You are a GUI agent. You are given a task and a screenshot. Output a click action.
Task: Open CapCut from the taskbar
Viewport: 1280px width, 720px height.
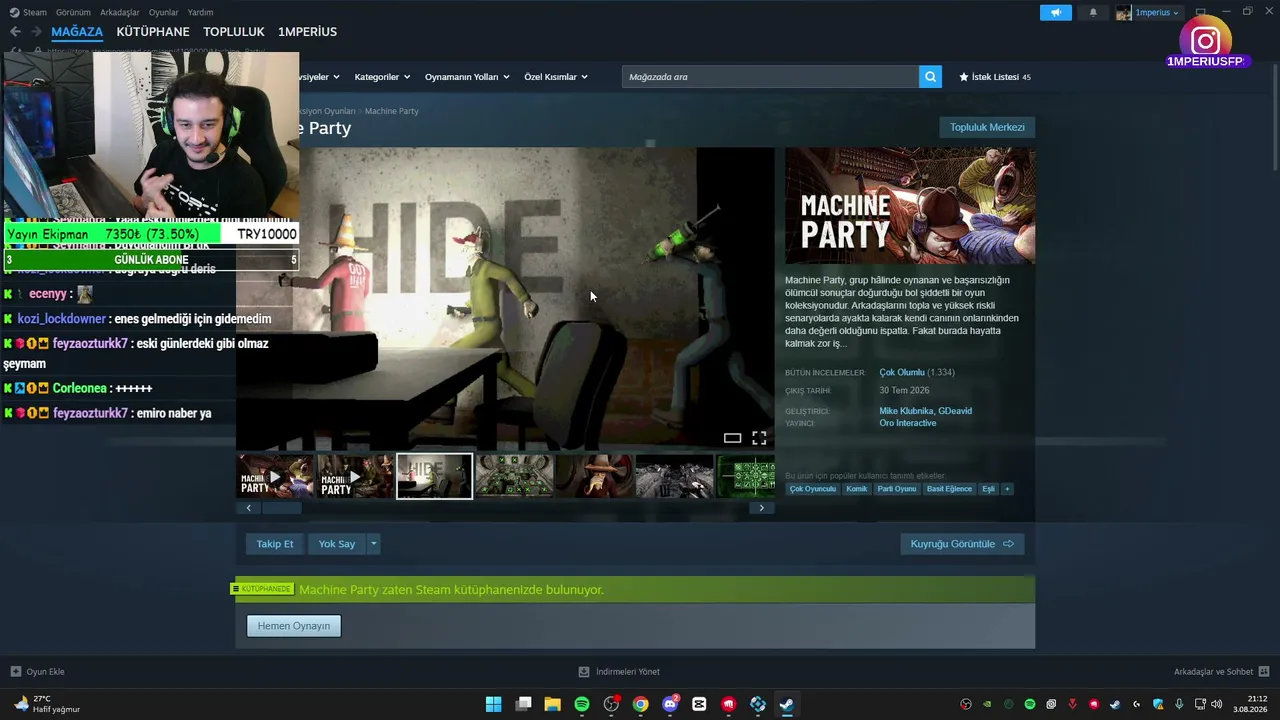pyautogui.click(x=699, y=704)
